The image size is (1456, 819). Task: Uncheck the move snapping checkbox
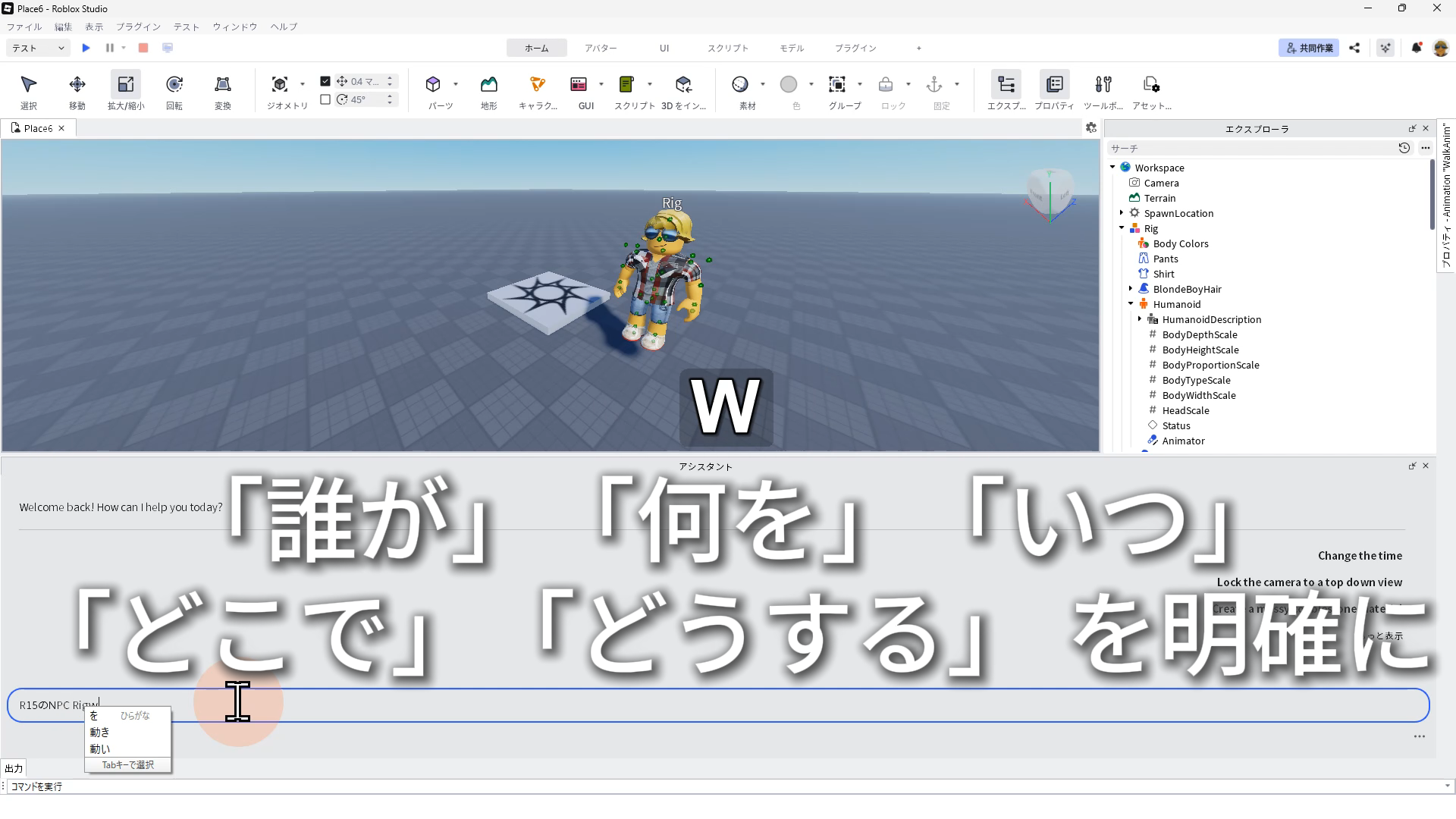[x=325, y=81]
